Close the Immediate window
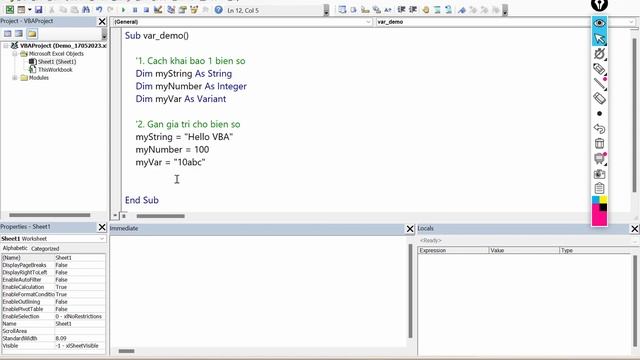640x360 pixels. tap(410, 229)
